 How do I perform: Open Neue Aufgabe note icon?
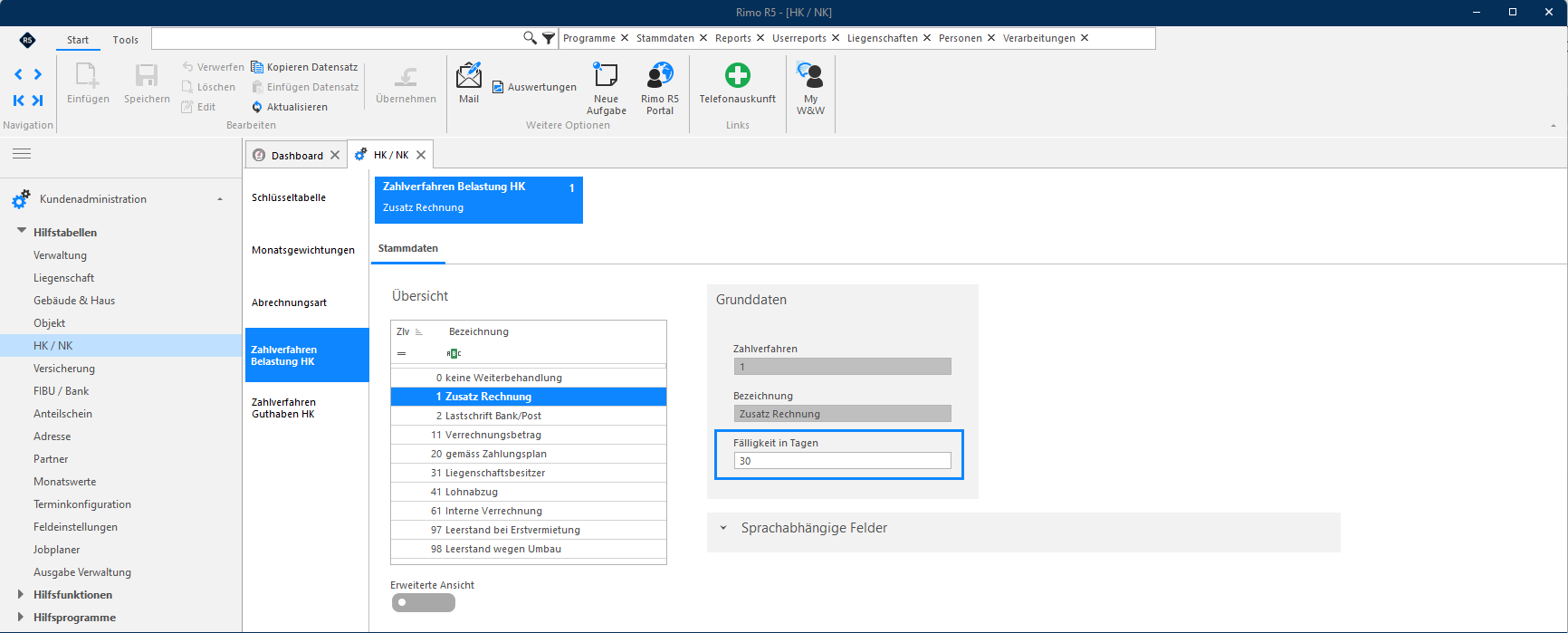(606, 75)
